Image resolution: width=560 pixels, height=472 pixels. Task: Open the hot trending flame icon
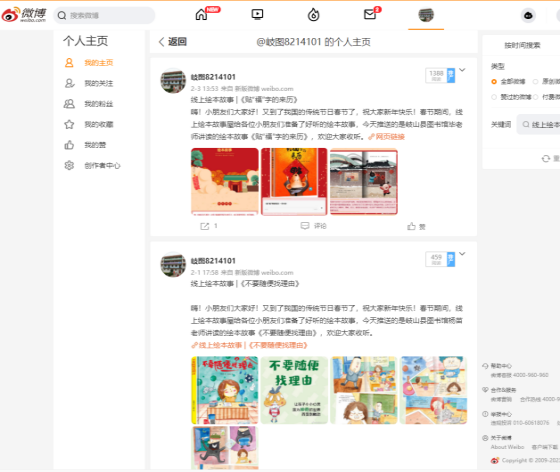click(x=314, y=15)
